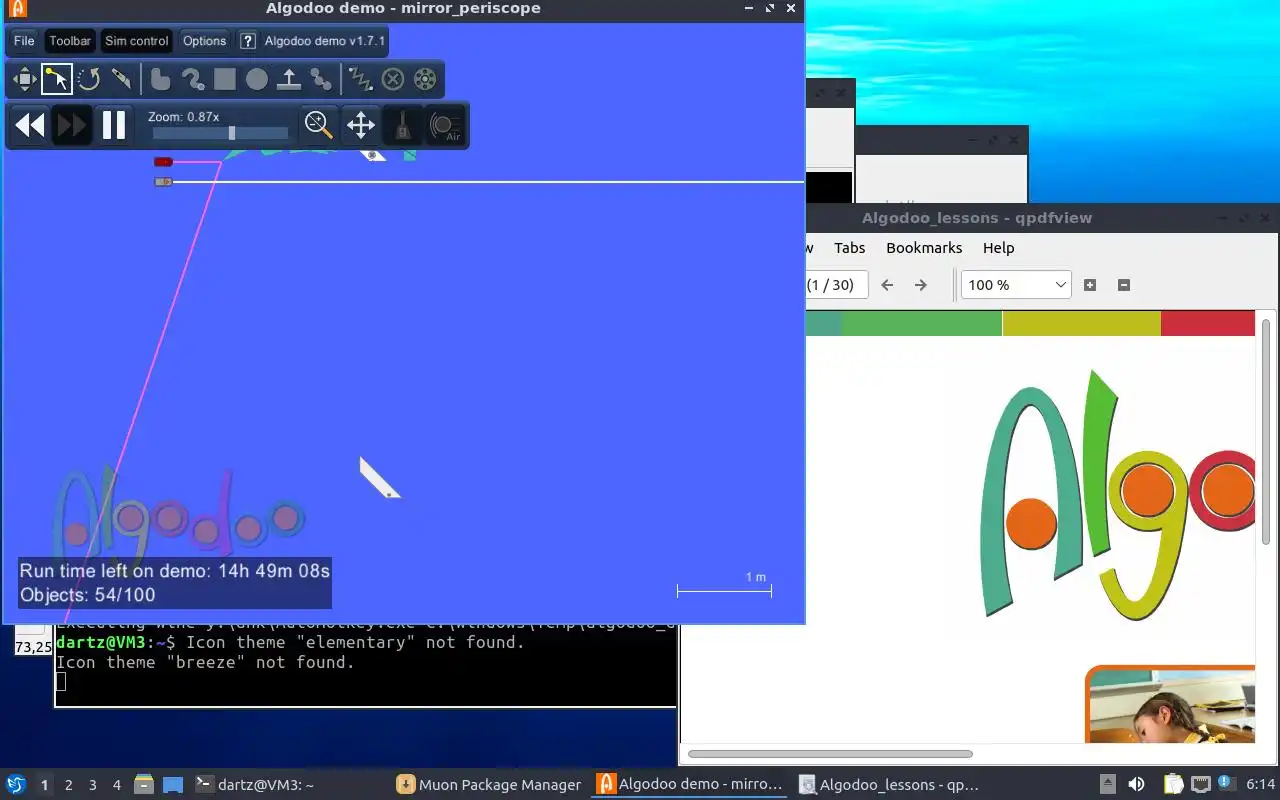Viewport: 1280px width, 800px height.
Task: Open the volume control tray icon
Action: pyautogui.click(x=1136, y=785)
